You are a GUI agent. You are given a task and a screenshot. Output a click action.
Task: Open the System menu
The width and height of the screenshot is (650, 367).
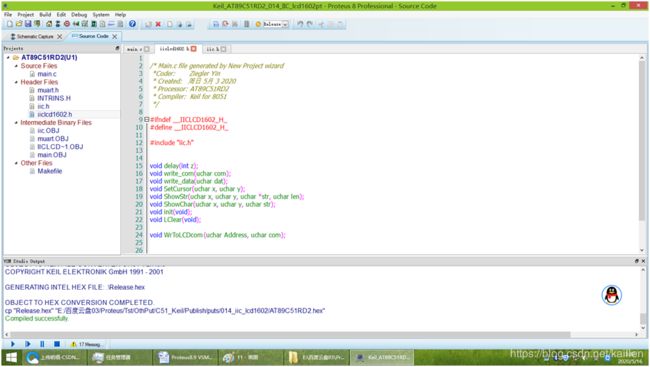pos(101,15)
